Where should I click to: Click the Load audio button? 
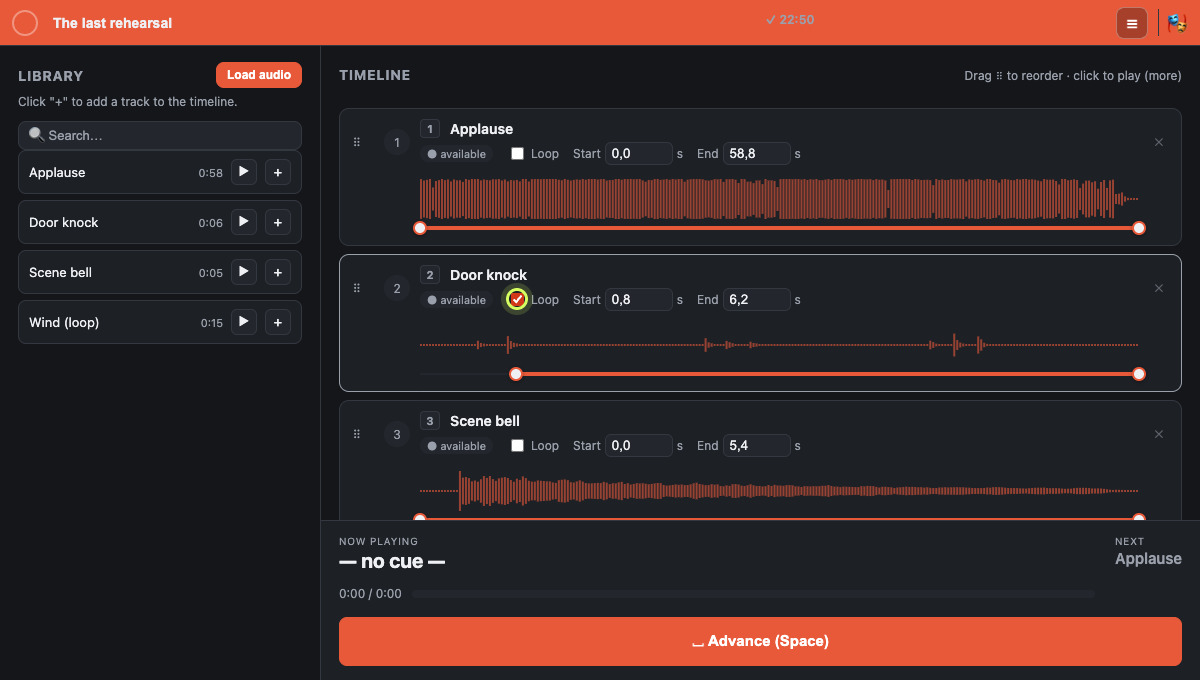259,75
